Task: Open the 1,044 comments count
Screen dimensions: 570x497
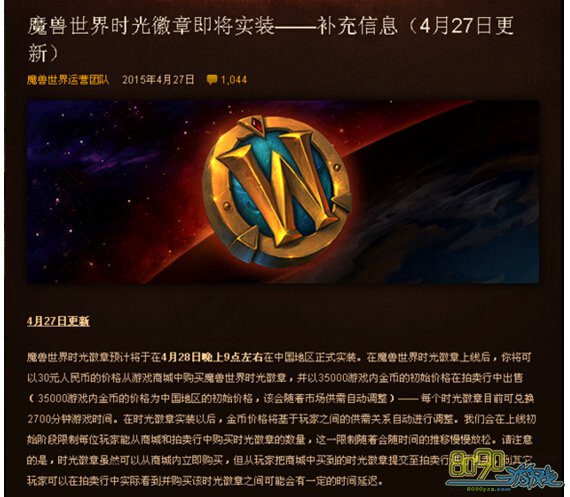Action: (234, 80)
